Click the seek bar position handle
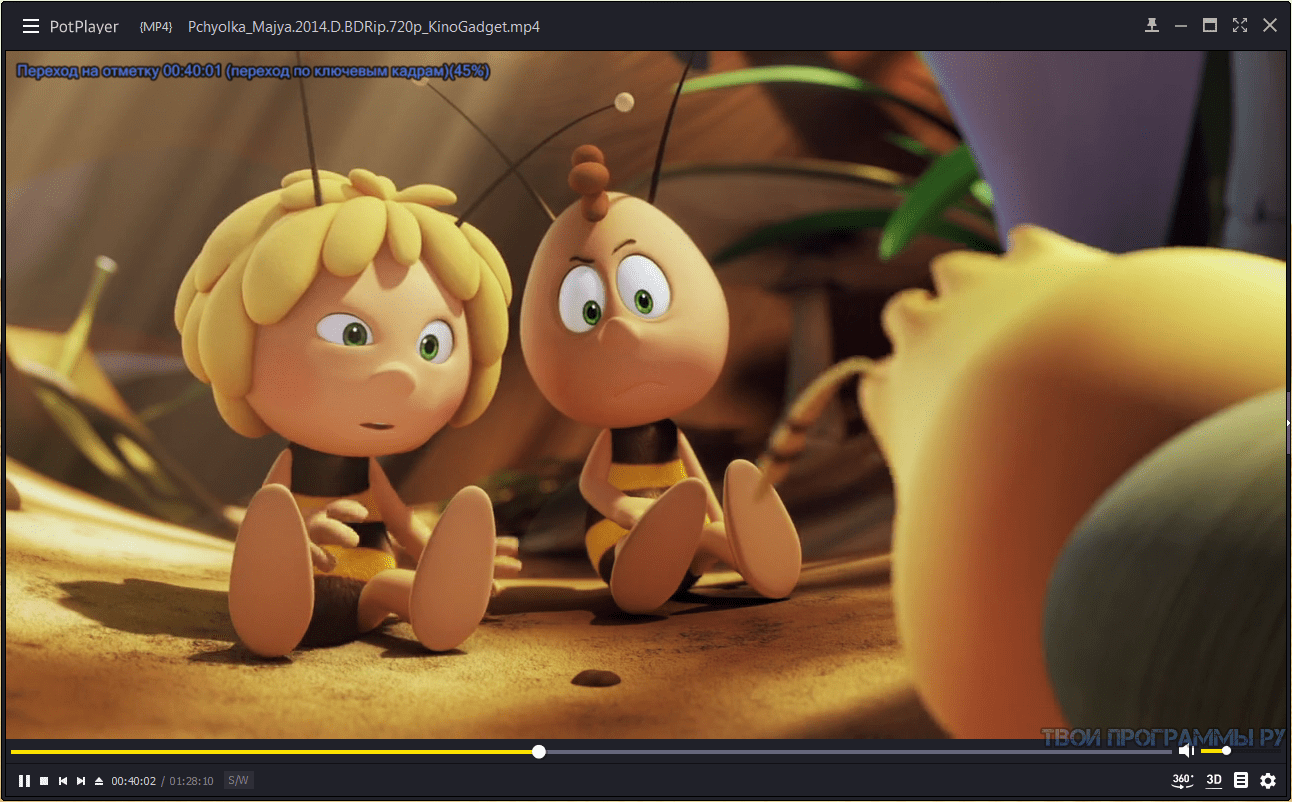Screen dimensions: 1292x802 pos(539,751)
